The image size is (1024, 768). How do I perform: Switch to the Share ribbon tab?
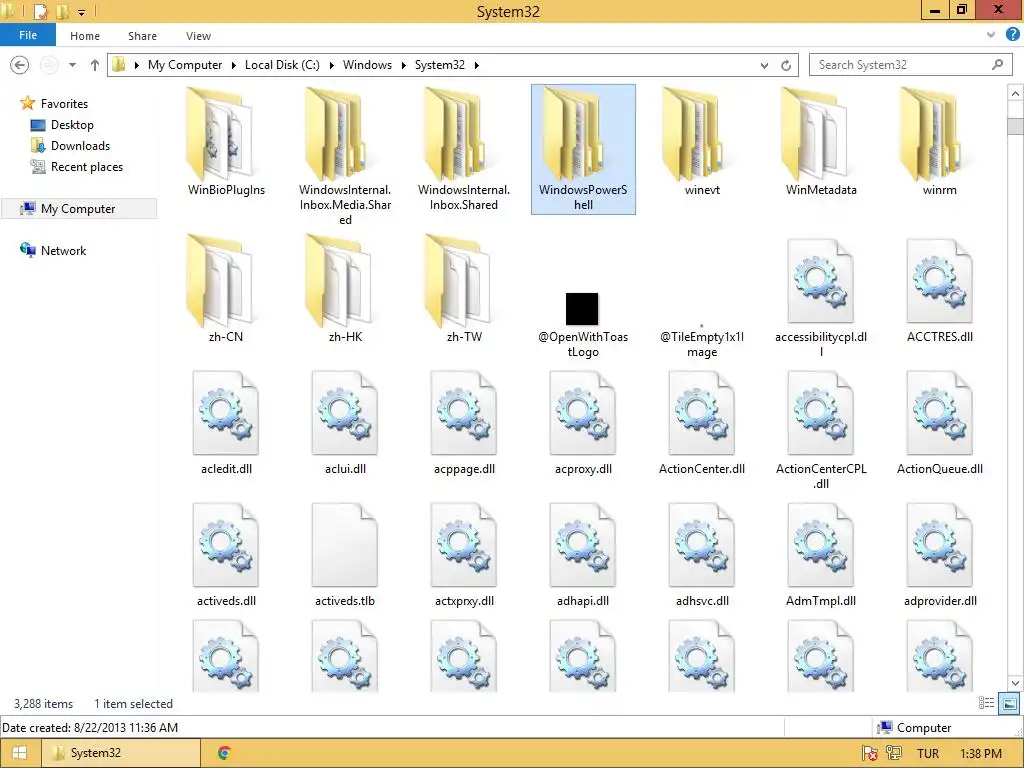pos(142,36)
